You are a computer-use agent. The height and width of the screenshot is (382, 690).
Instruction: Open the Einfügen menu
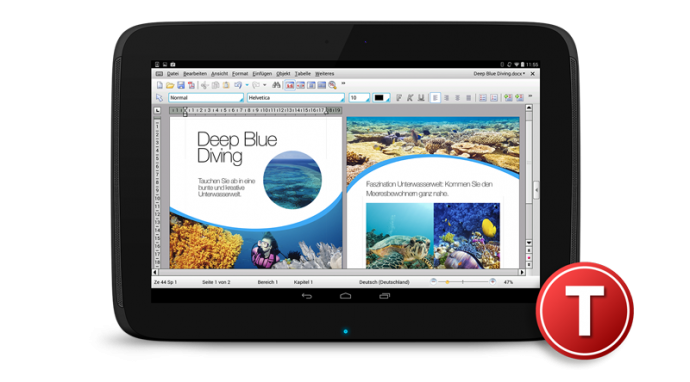click(262, 74)
